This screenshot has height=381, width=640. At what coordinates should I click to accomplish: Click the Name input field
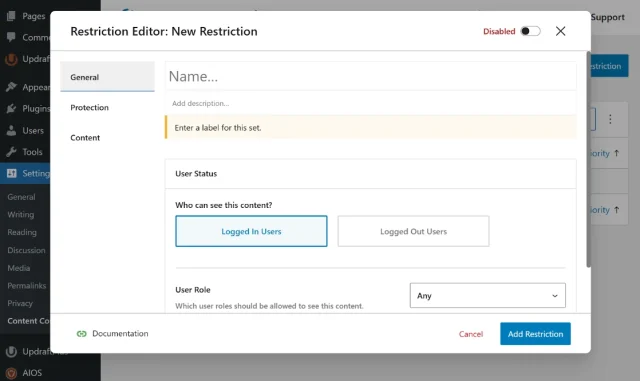click(x=371, y=76)
